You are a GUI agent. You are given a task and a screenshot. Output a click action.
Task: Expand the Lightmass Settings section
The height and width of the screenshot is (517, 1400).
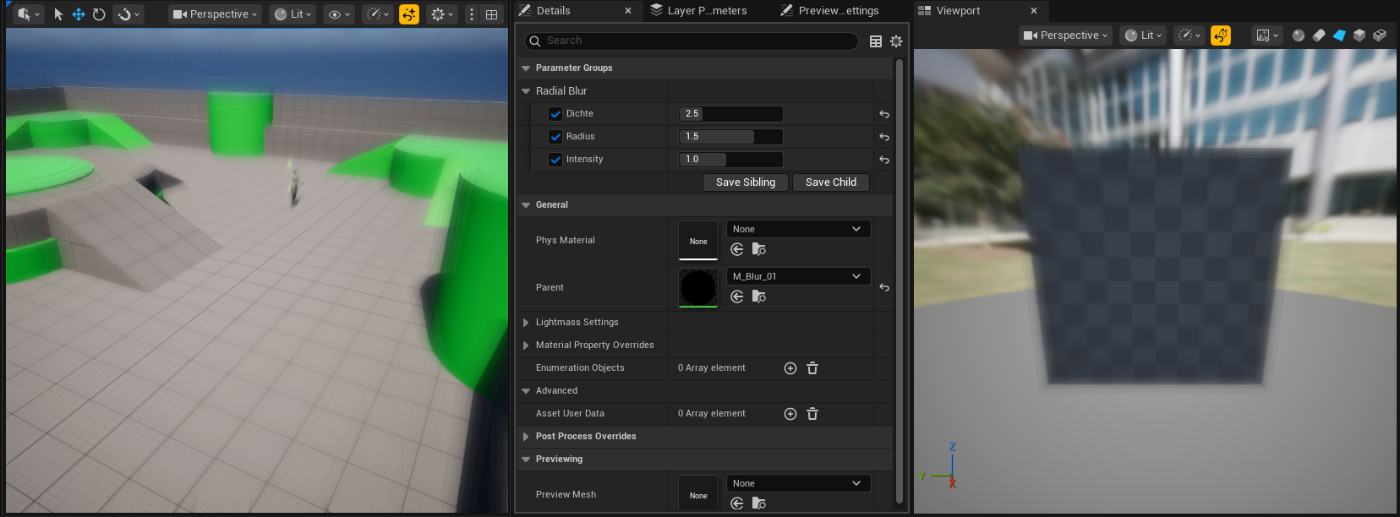point(527,322)
